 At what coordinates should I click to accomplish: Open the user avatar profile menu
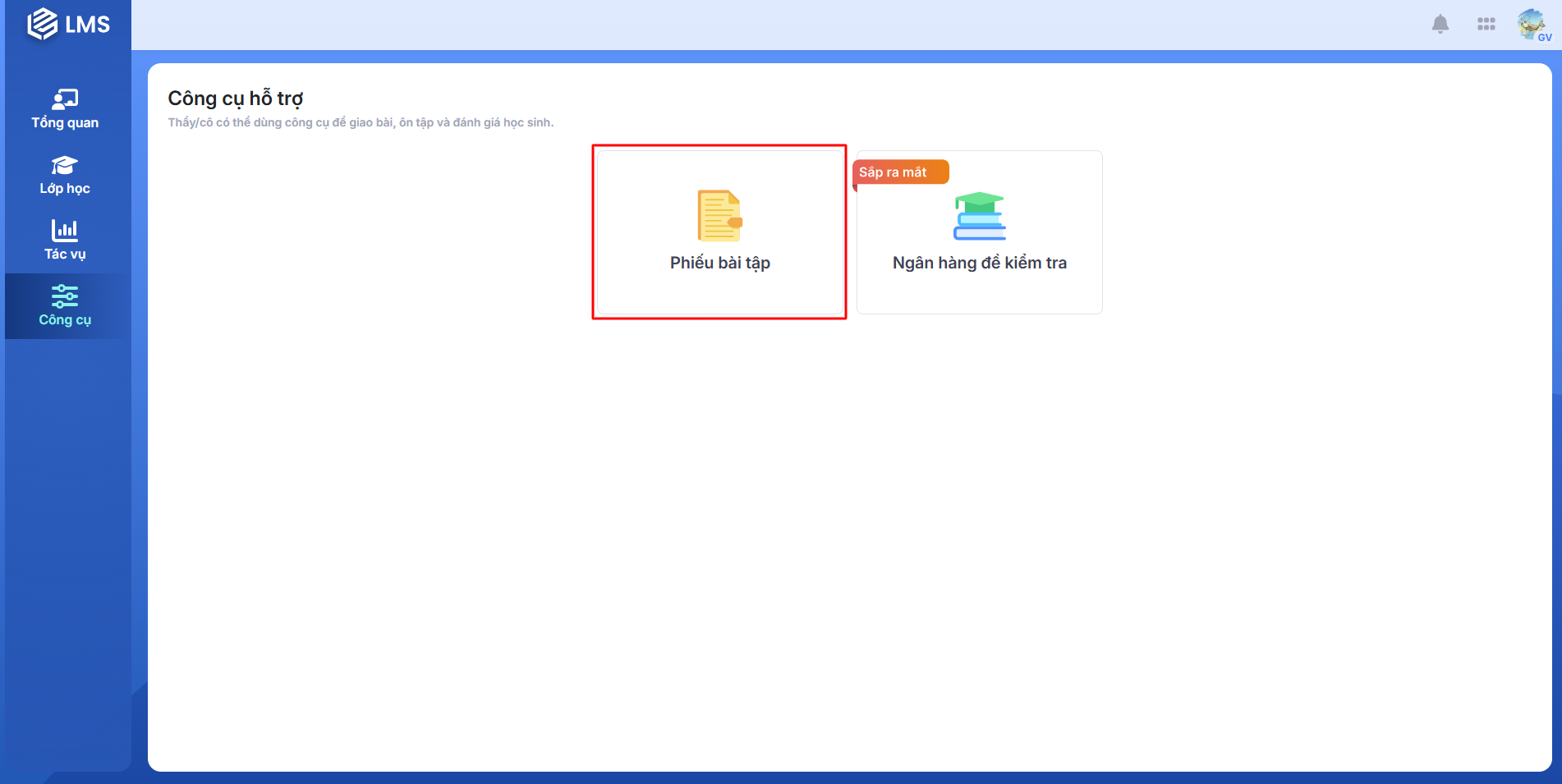pos(1530,22)
